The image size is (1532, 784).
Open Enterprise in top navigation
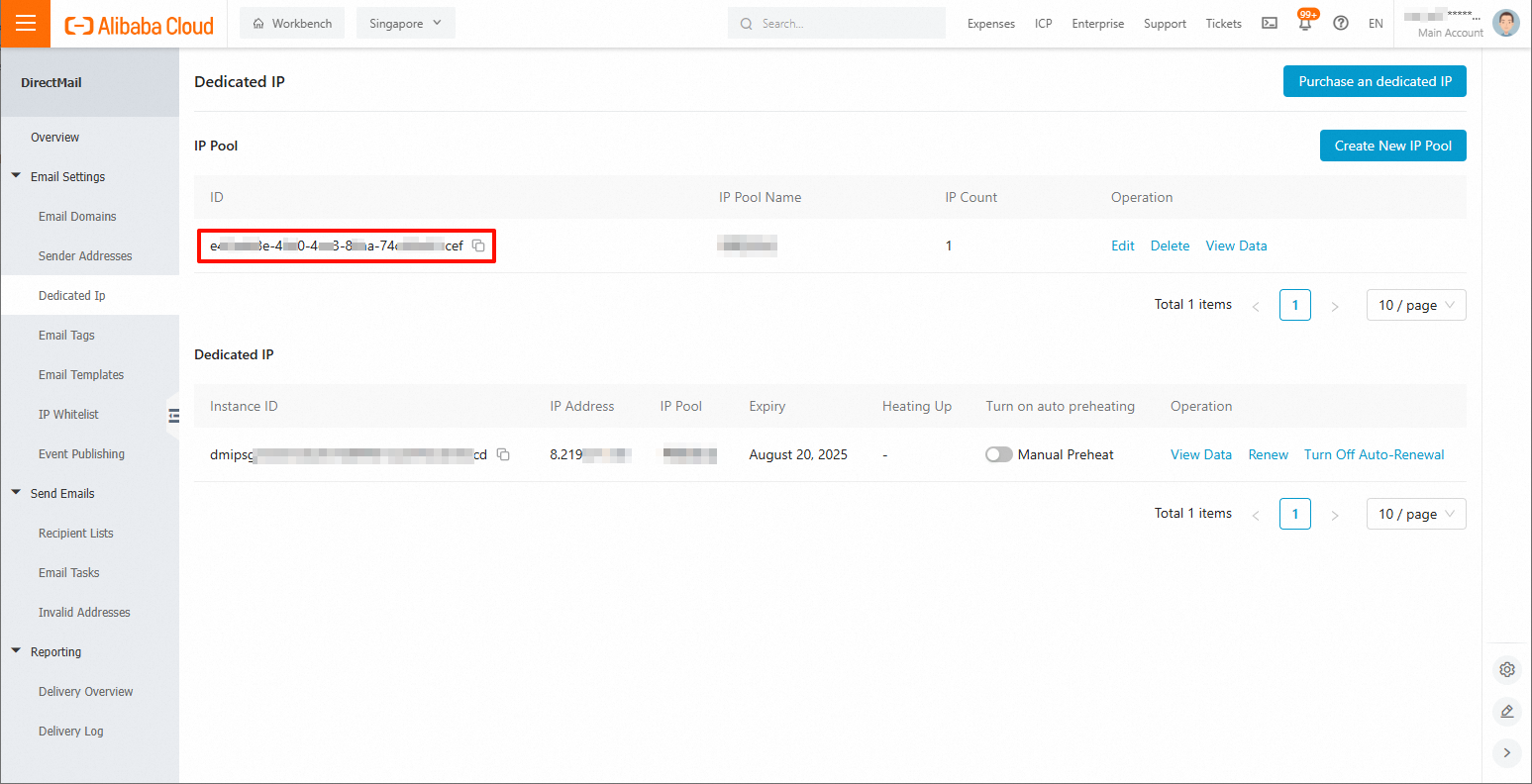click(x=1098, y=24)
